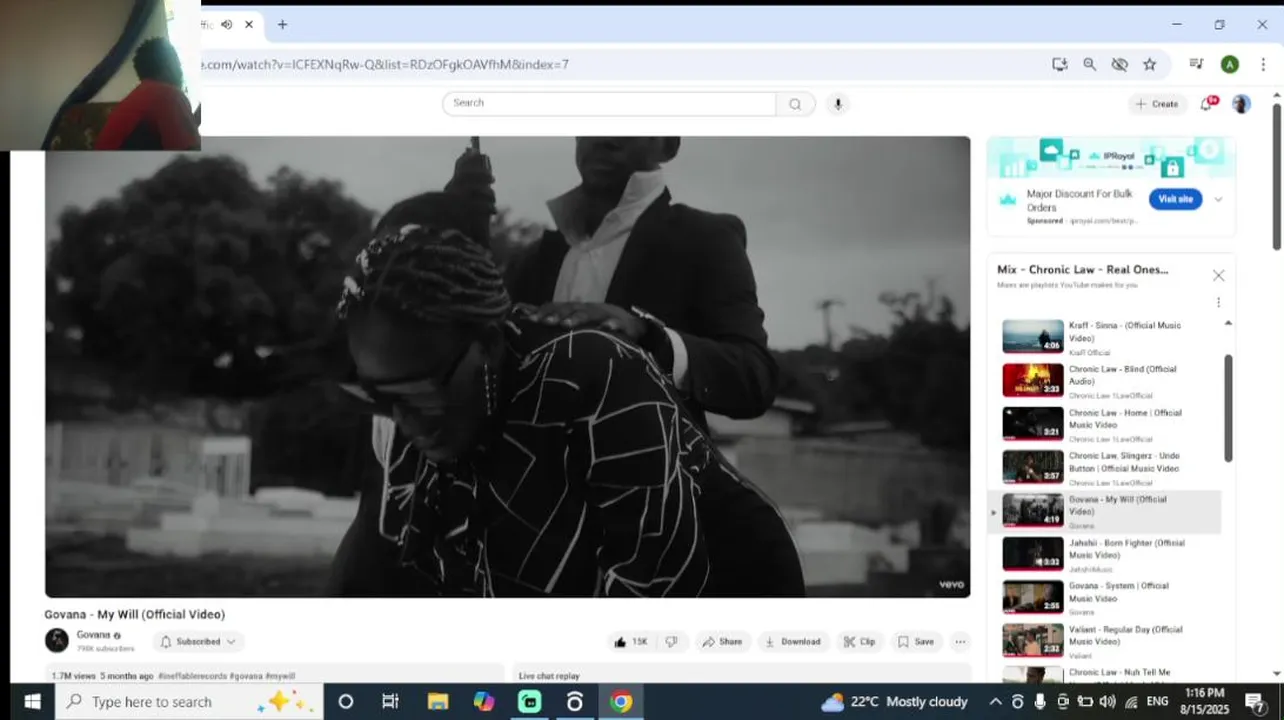Click install app icon in address bar
This screenshot has height=720, width=1284.
click(x=1060, y=64)
